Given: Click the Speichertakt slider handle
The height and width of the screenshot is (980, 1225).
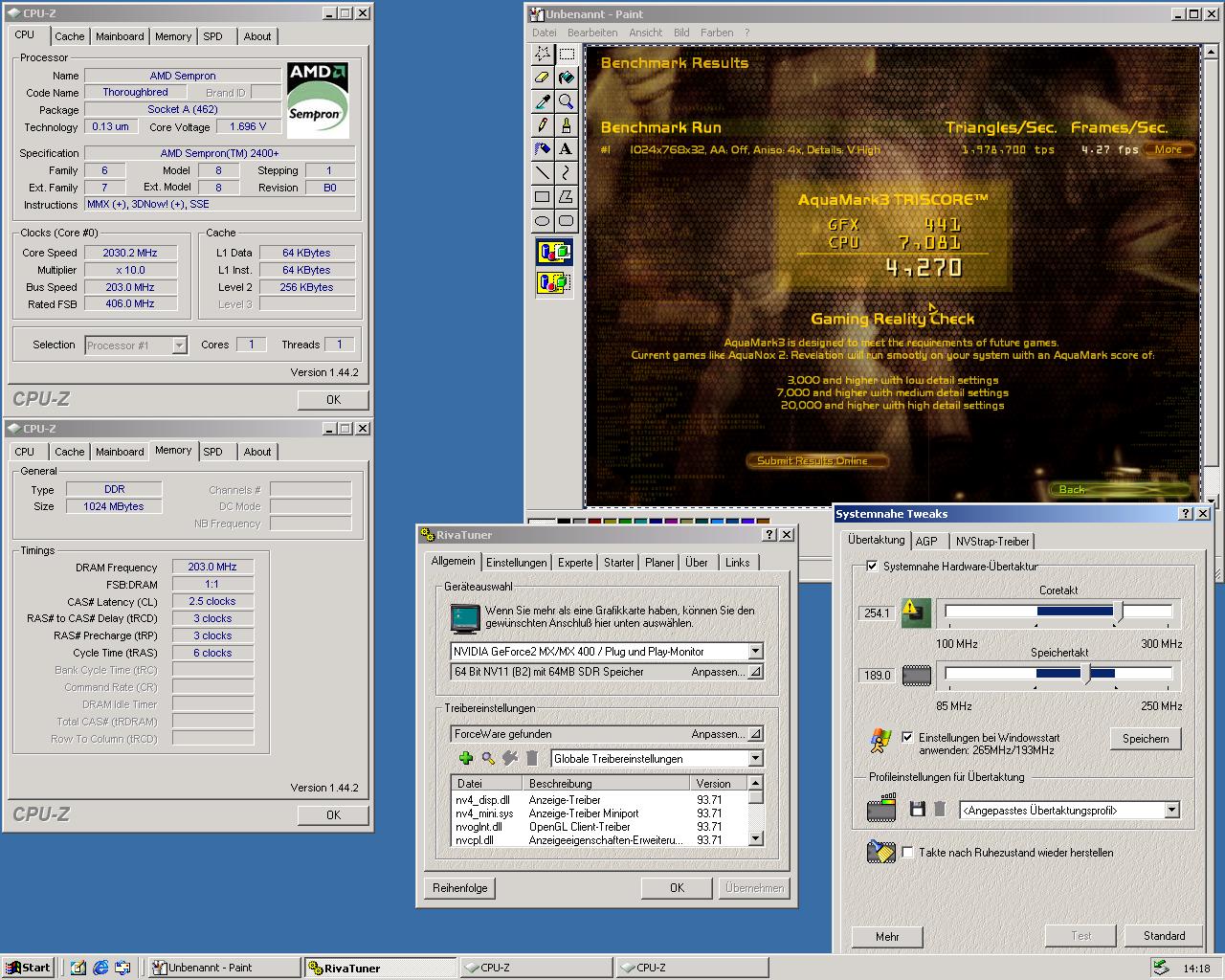Looking at the screenshot, I should click(x=1086, y=674).
